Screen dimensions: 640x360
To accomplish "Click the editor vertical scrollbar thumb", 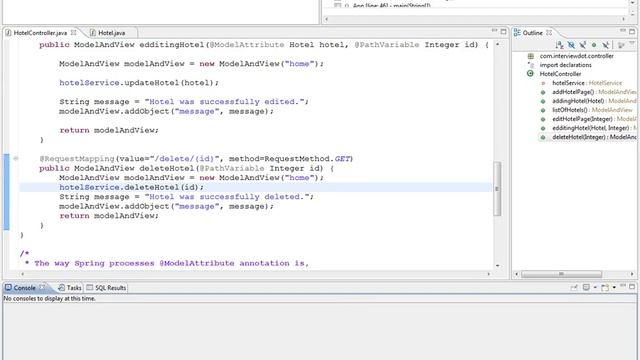I will 497,188.
